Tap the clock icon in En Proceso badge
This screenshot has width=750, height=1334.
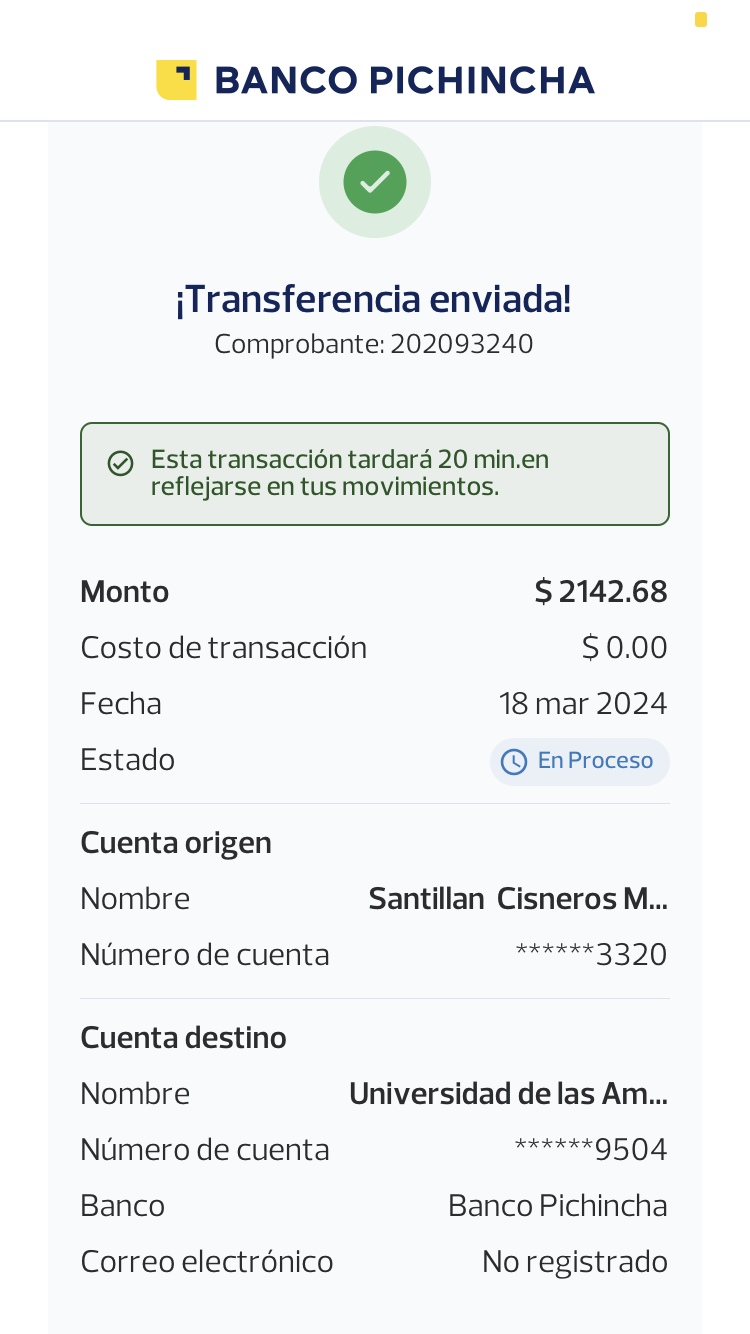pyautogui.click(x=513, y=762)
